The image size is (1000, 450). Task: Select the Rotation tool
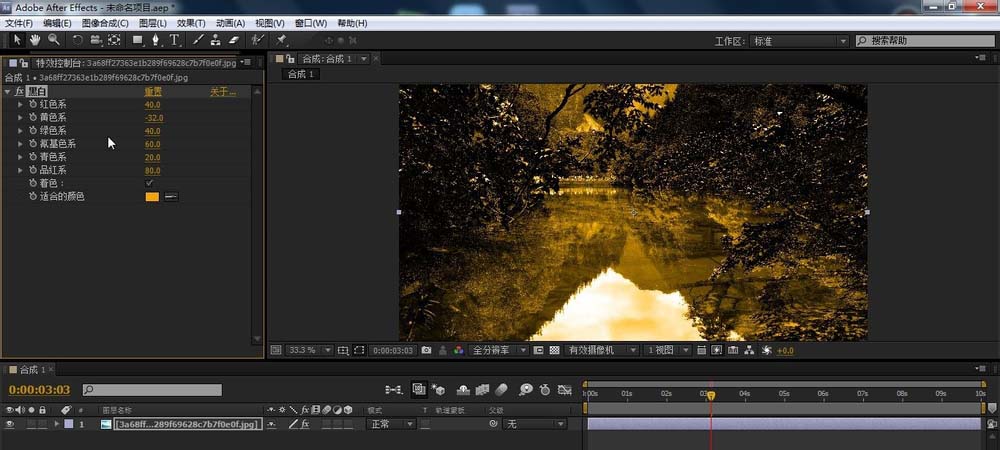tap(76, 40)
